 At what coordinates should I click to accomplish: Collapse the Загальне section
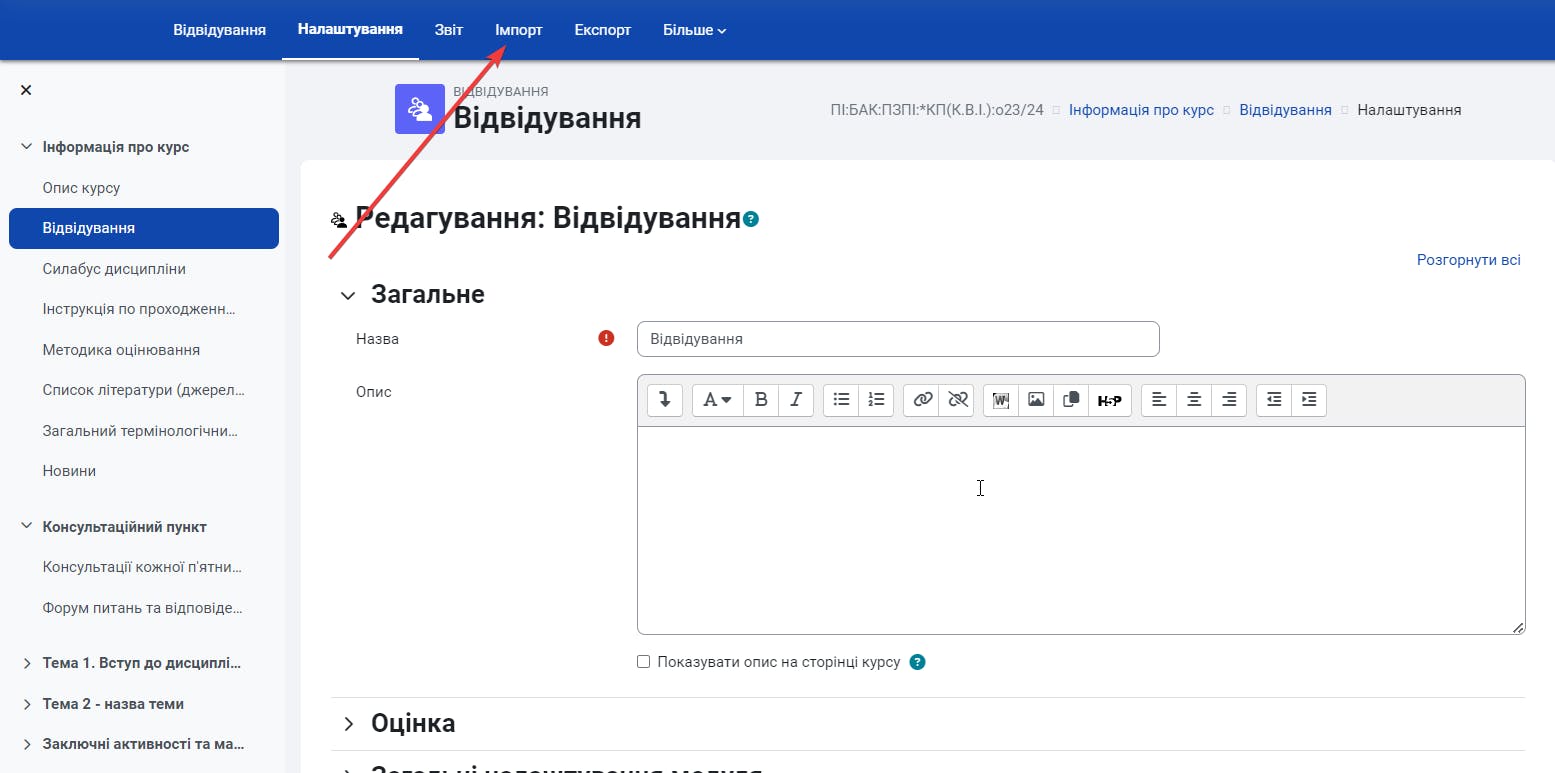pyautogui.click(x=348, y=295)
